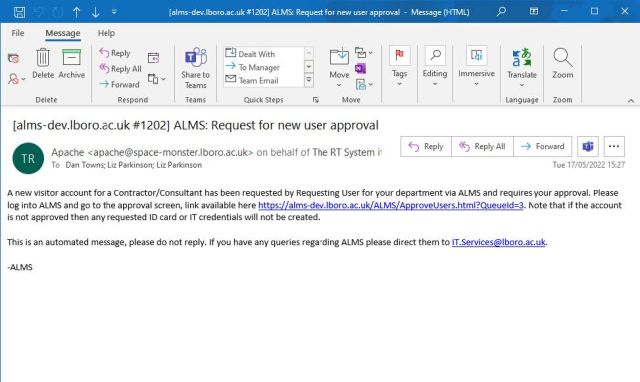Send message to OneNote
The height and width of the screenshot is (382, 640).
(x=360, y=69)
